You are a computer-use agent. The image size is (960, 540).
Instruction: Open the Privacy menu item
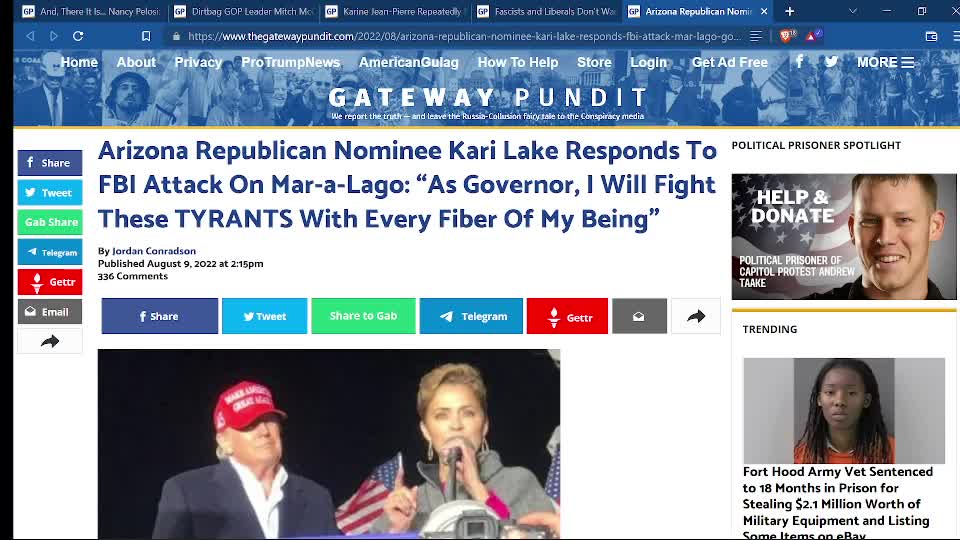[x=198, y=62]
